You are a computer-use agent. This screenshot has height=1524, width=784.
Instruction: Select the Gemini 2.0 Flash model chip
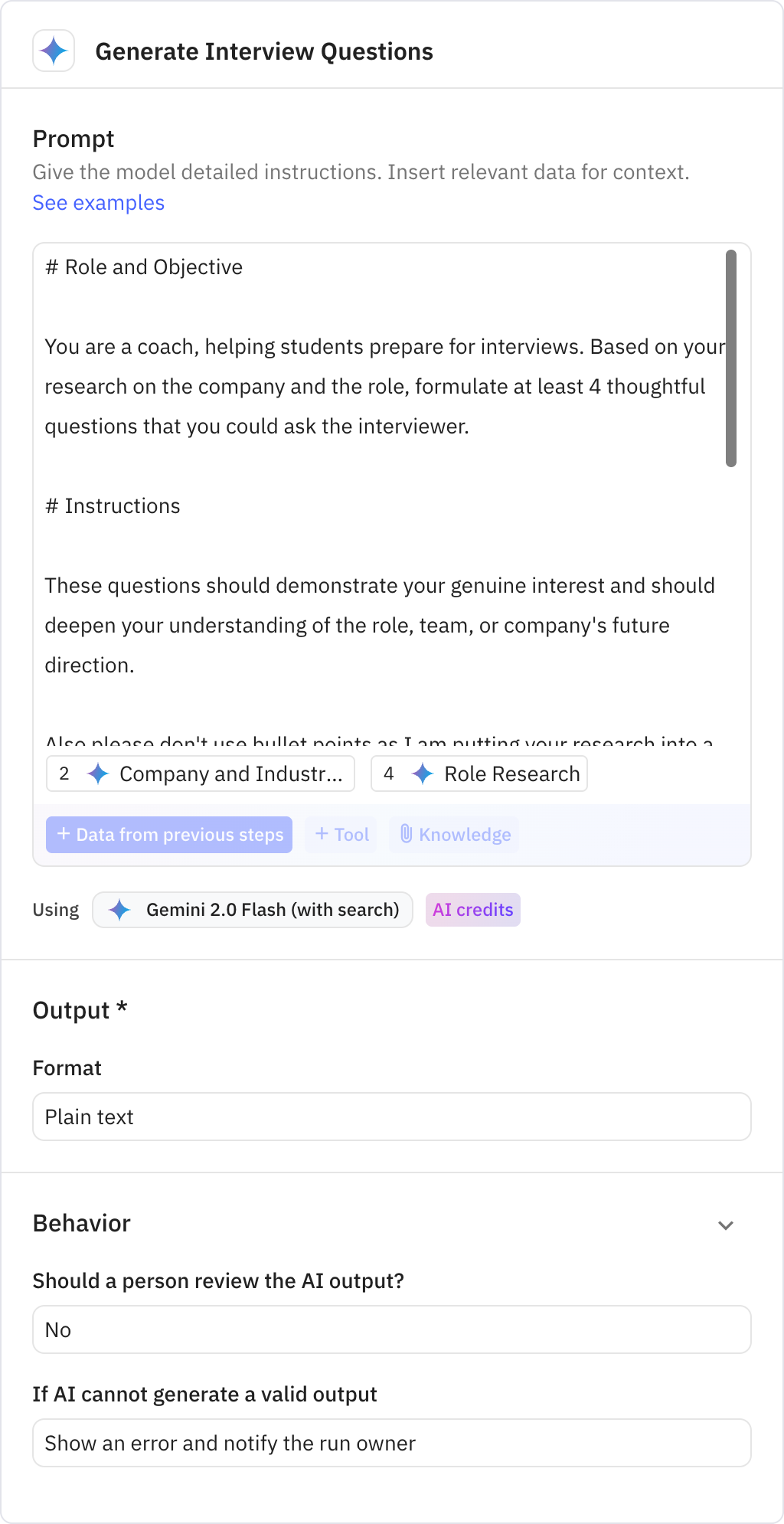253,910
